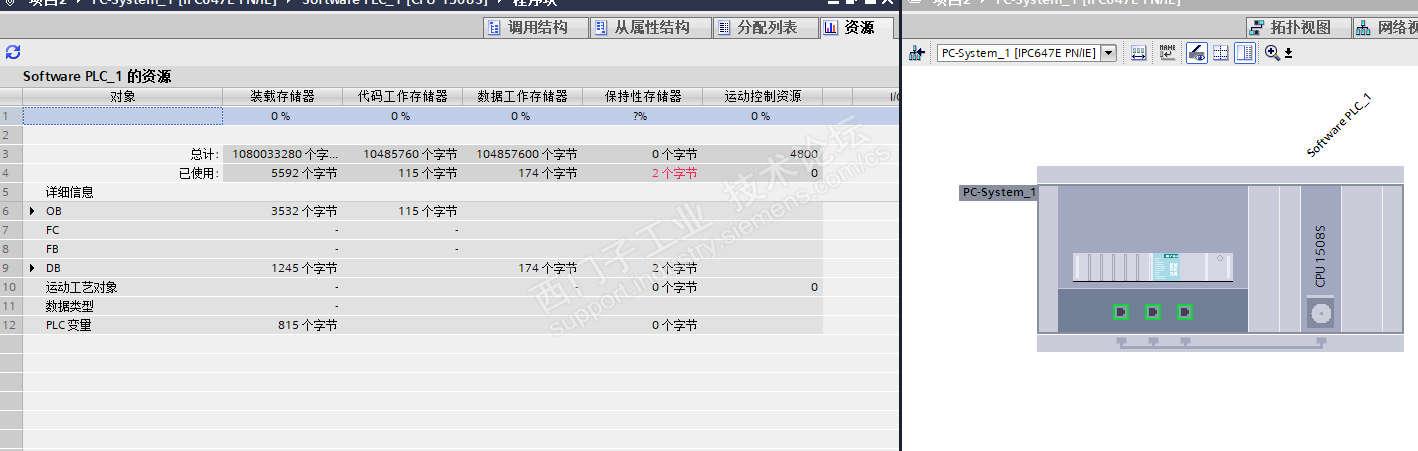Image resolution: width=1418 pixels, height=451 pixels.
Task: Open PC-System_1 device selector dropdown
Action: click(1108, 53)
